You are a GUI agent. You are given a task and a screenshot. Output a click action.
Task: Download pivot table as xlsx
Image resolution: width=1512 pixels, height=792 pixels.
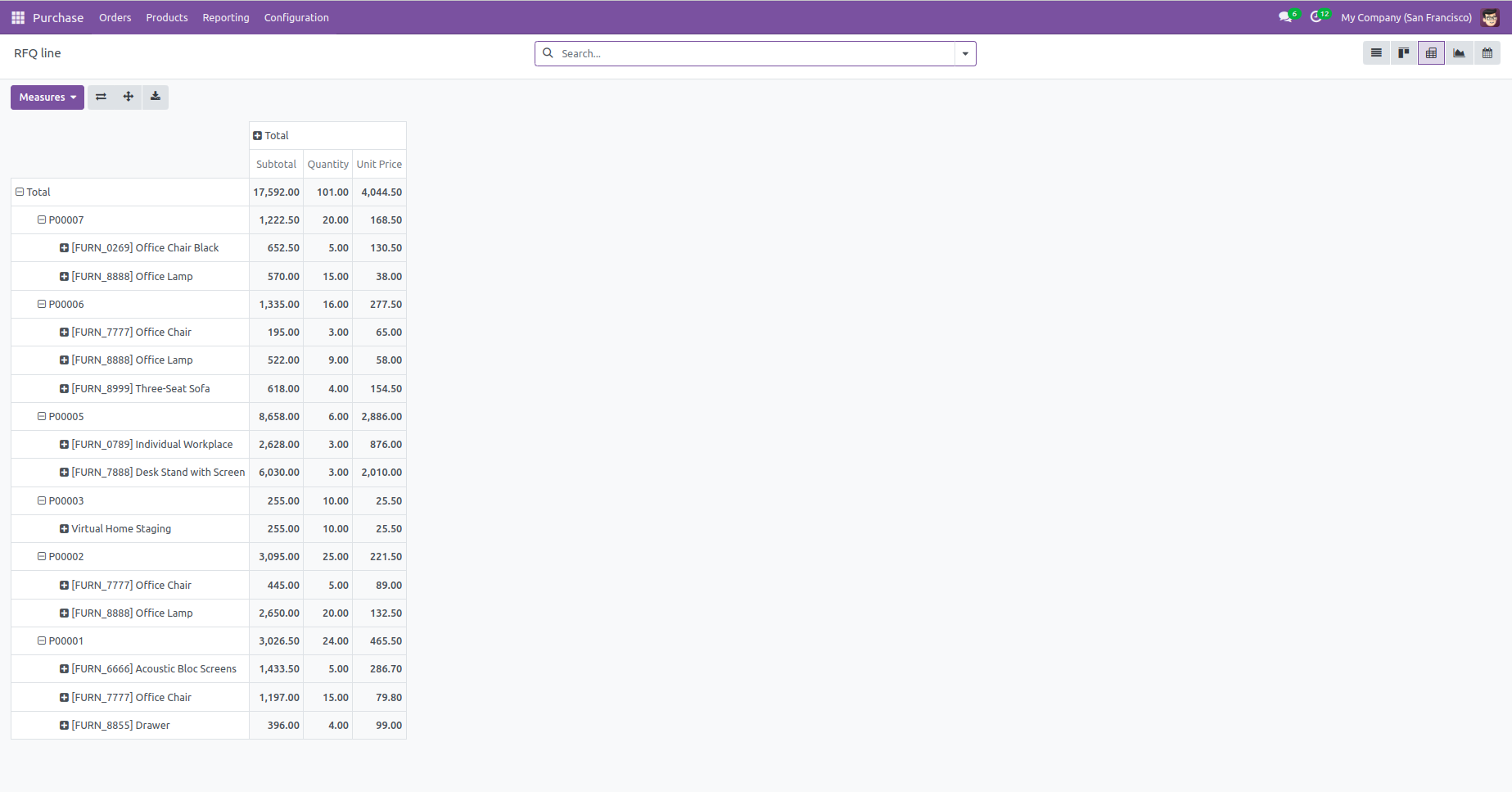click(156, 97)
